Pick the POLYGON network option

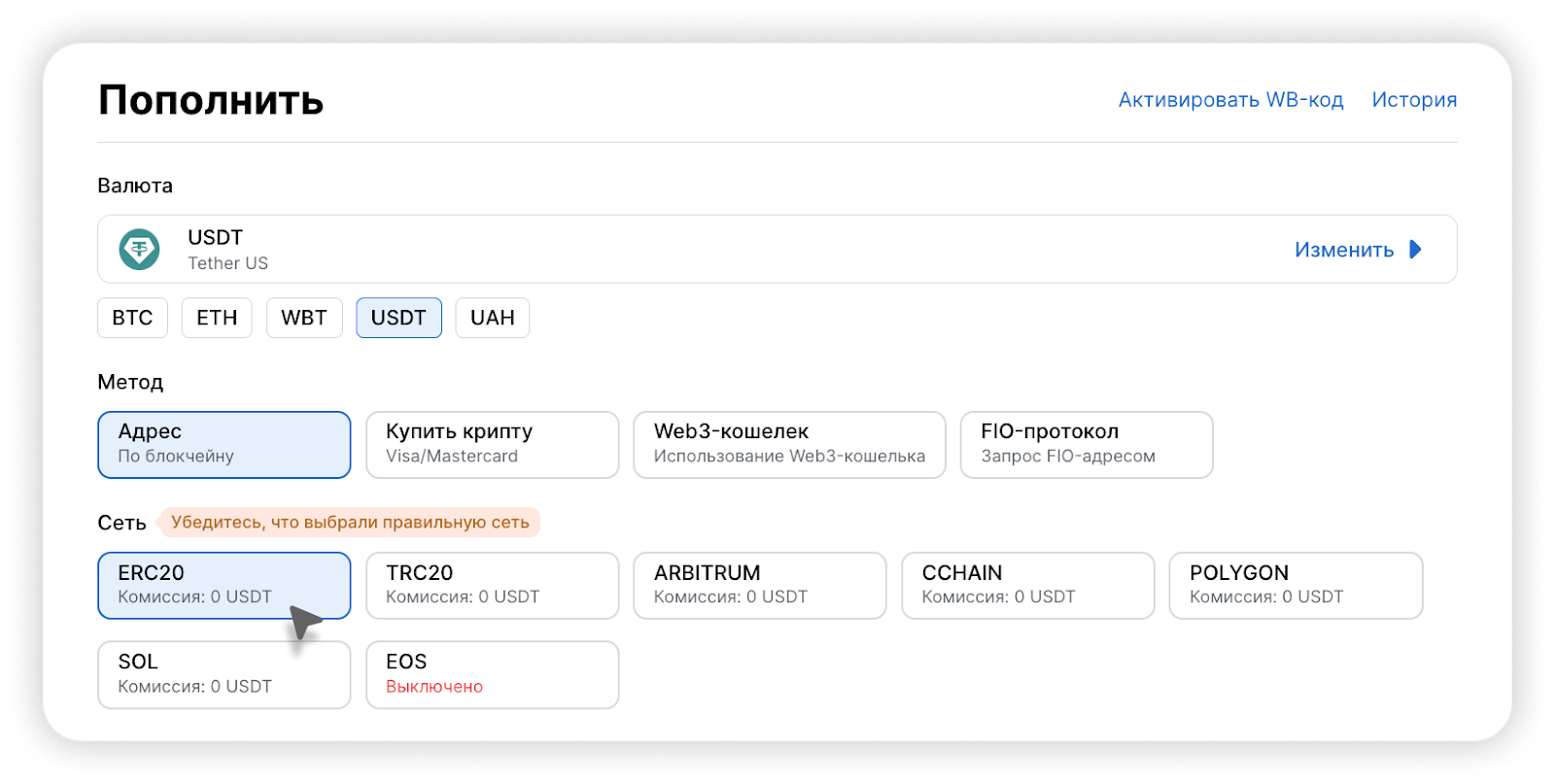pos(1296,585)
